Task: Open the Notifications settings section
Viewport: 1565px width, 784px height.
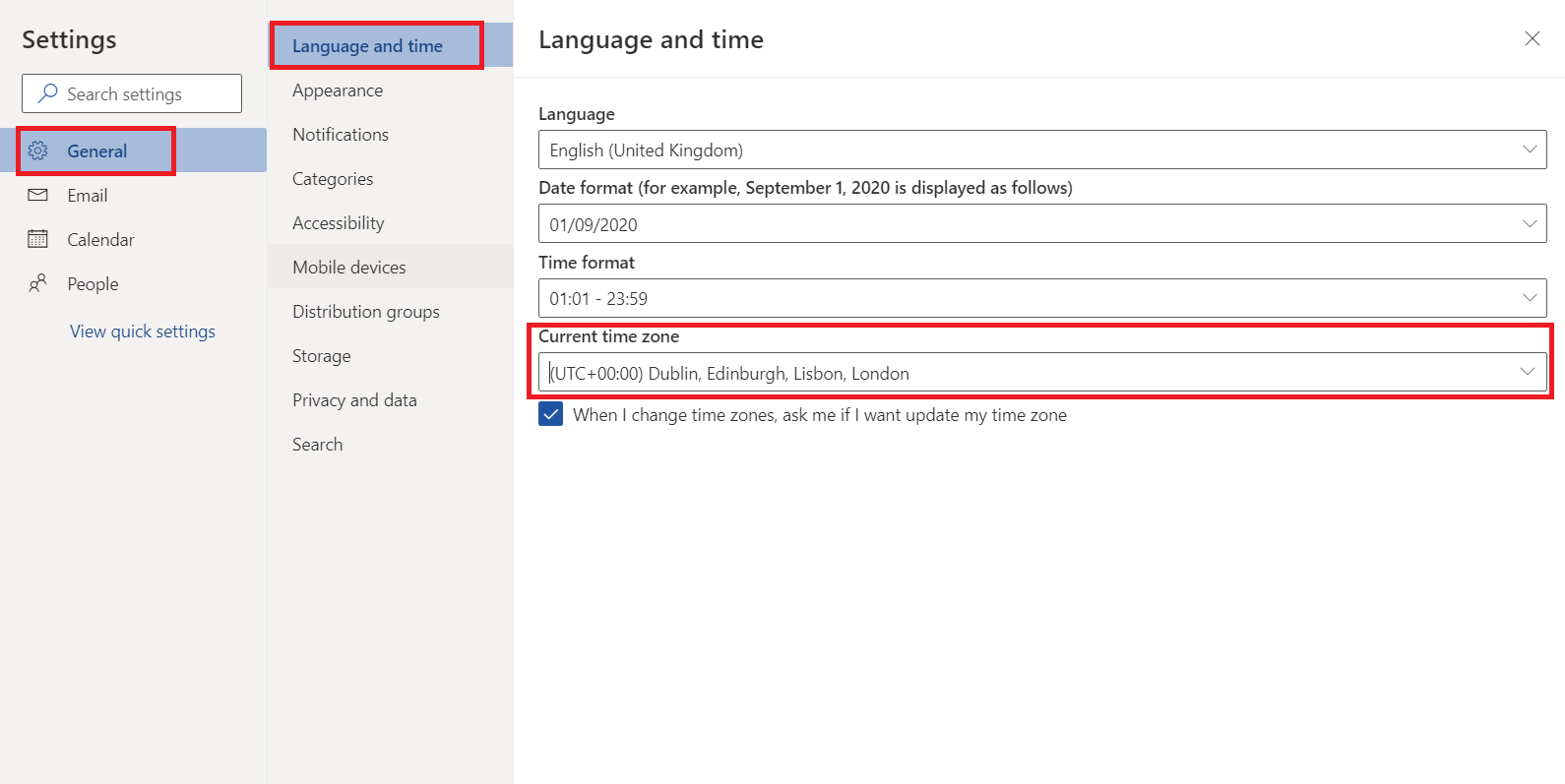Action: pyautogui.click(x=341, y=135)
